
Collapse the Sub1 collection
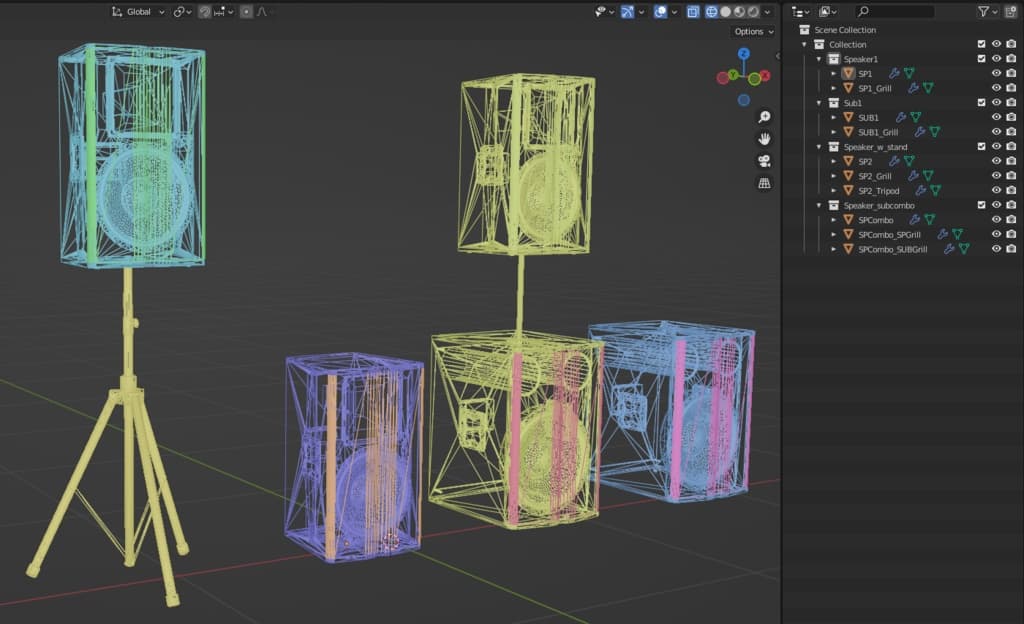coord(820,103)
